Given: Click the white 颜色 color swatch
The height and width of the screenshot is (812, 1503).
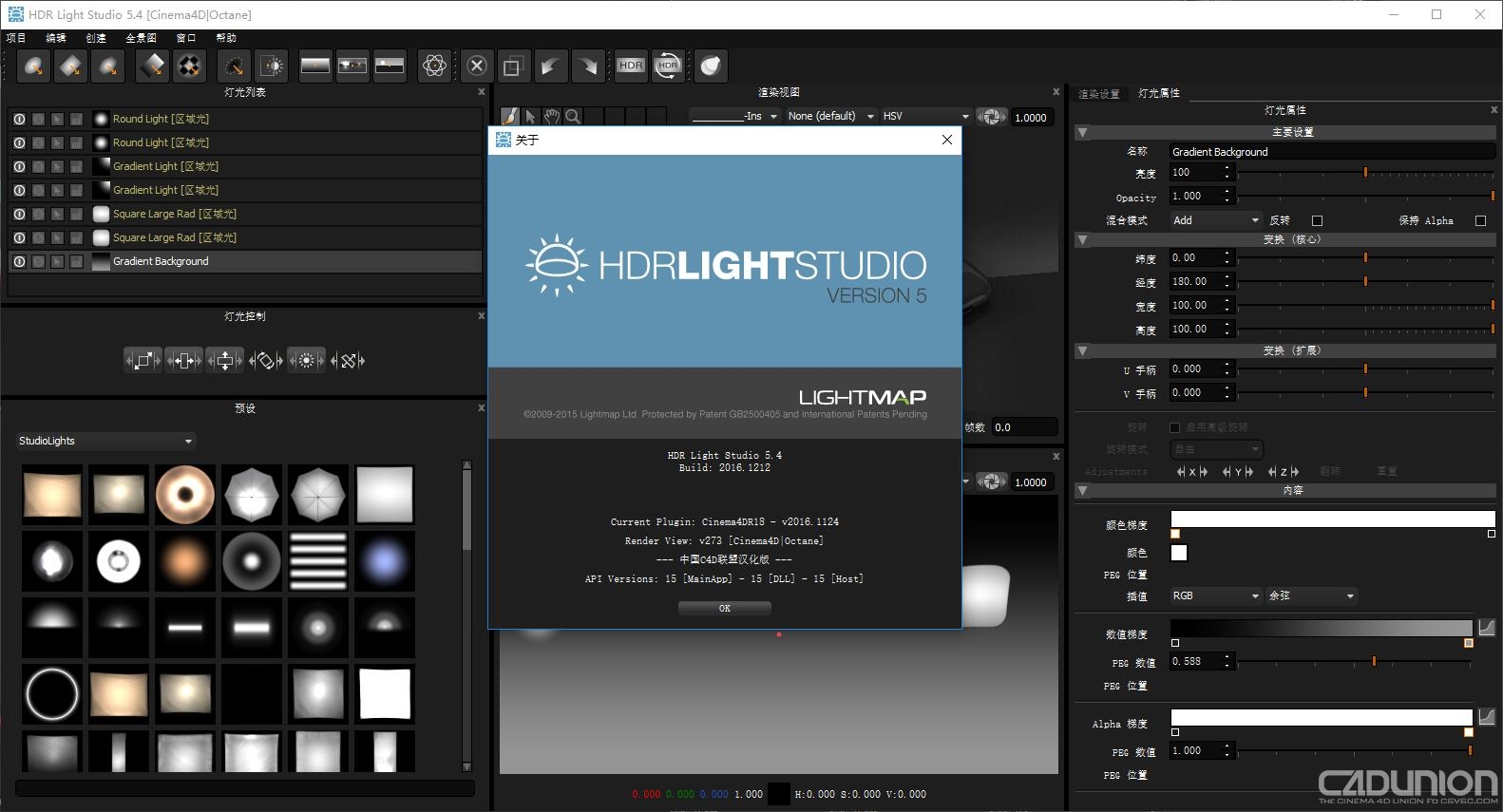Looking at the screenshot, I should point(1179,553).
